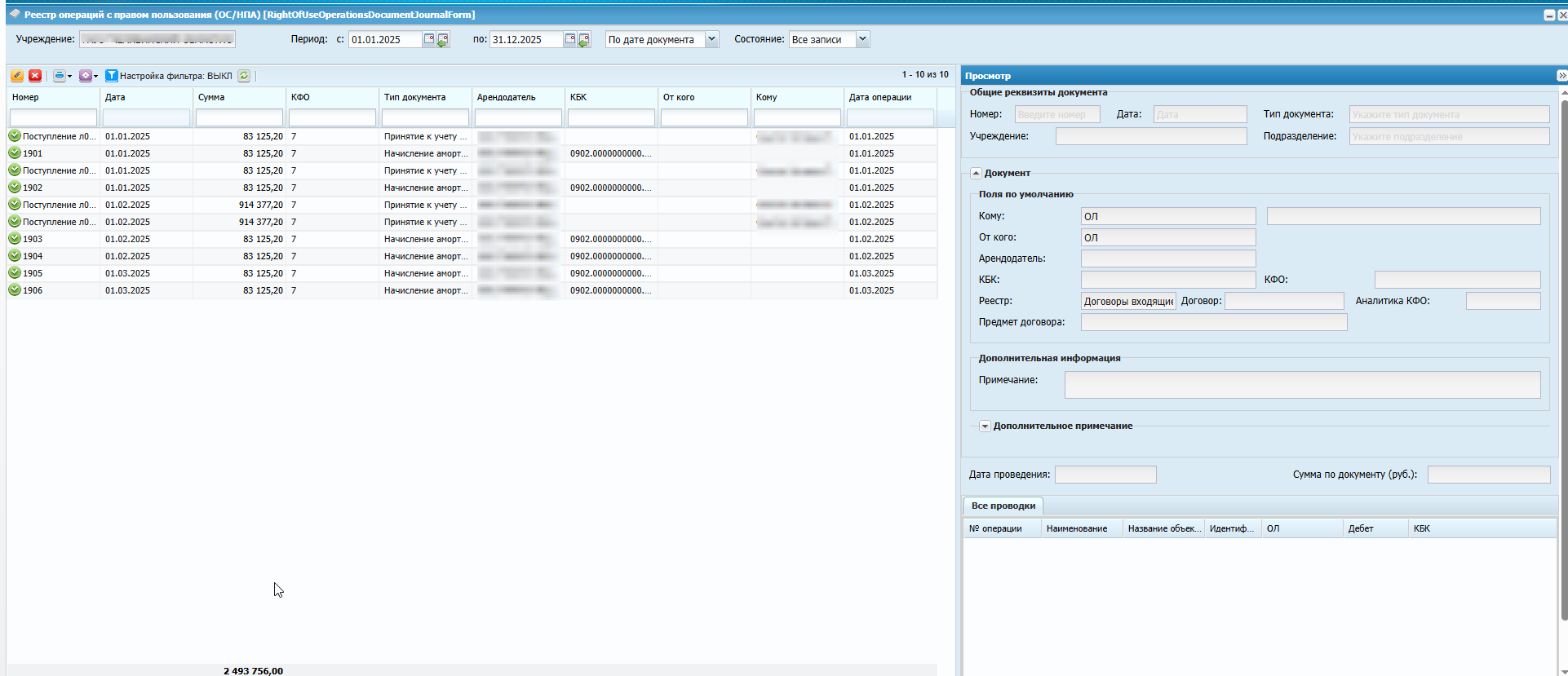Select the 'Все проводки' tab
The height and width of the screenshot is (676, 1568).
[x=1003, y=506]
